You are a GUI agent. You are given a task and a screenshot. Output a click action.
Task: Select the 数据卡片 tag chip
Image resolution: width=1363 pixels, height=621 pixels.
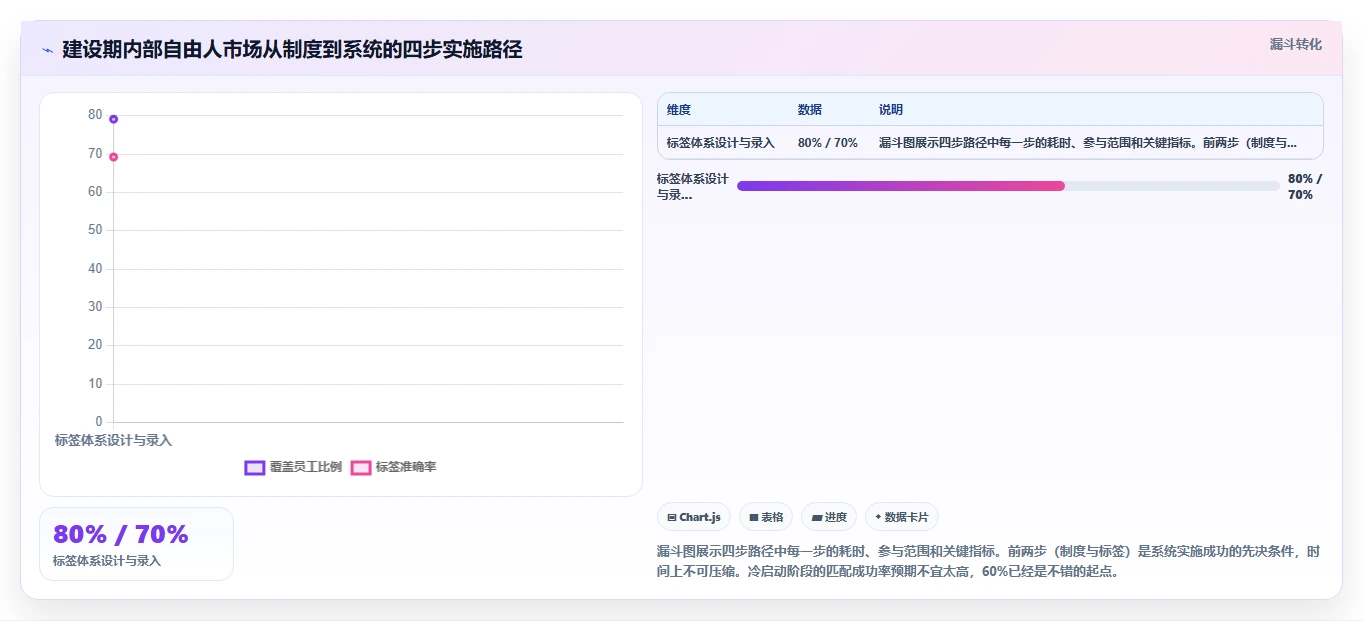click(902, 517)
